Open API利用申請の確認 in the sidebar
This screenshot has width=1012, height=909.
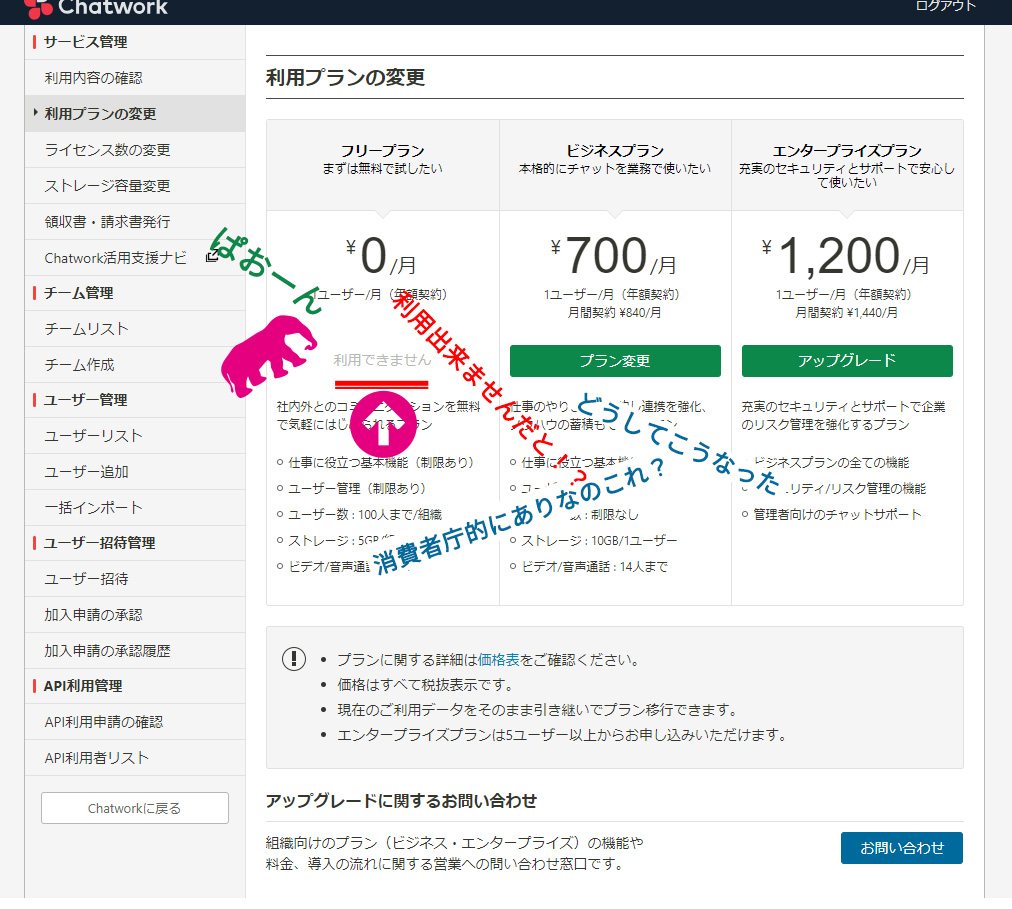[135, 722]
